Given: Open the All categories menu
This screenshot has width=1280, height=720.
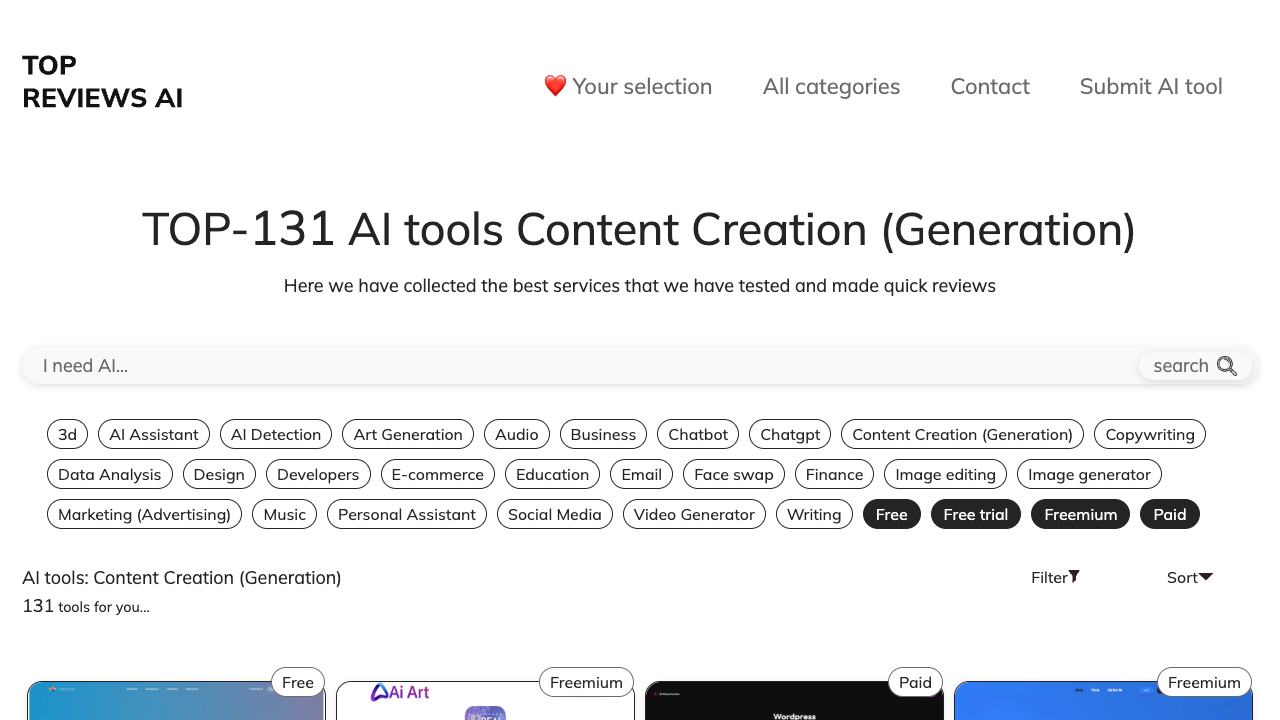Looking at the screenshot, I should click(x=831, y=86).
